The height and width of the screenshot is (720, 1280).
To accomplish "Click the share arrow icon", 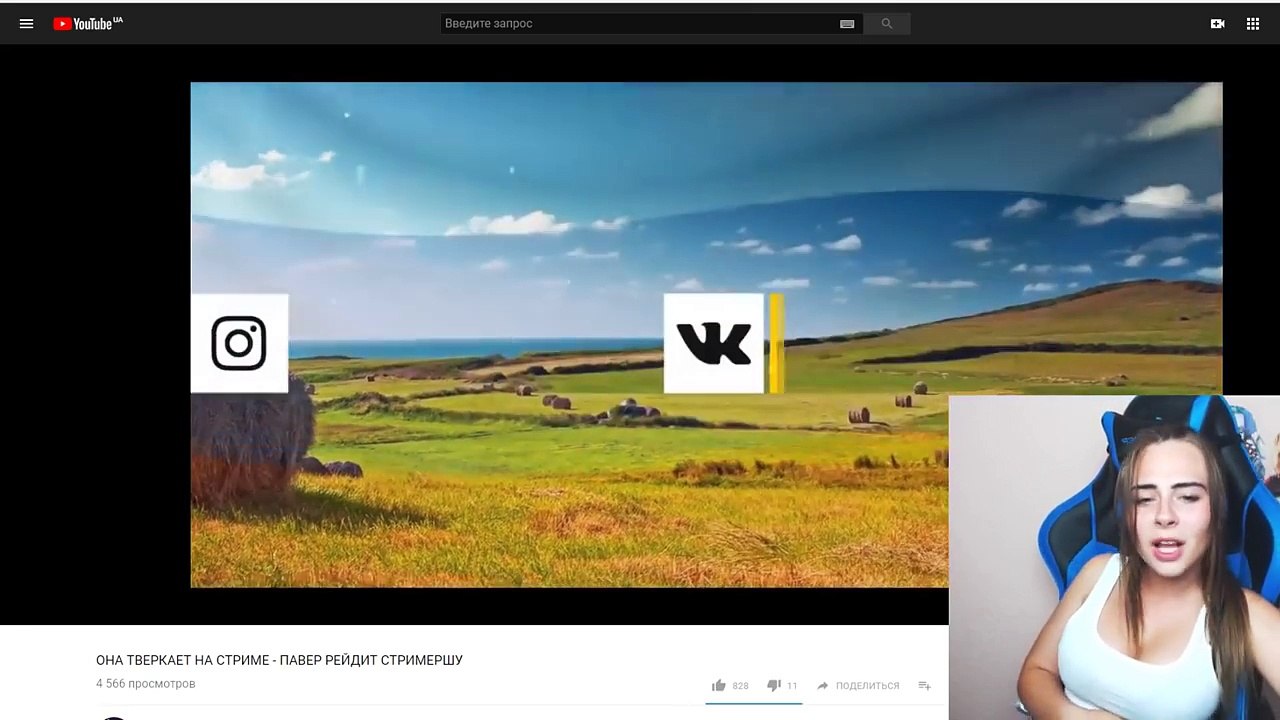I will pyautogui.click(x=823, y=686).
